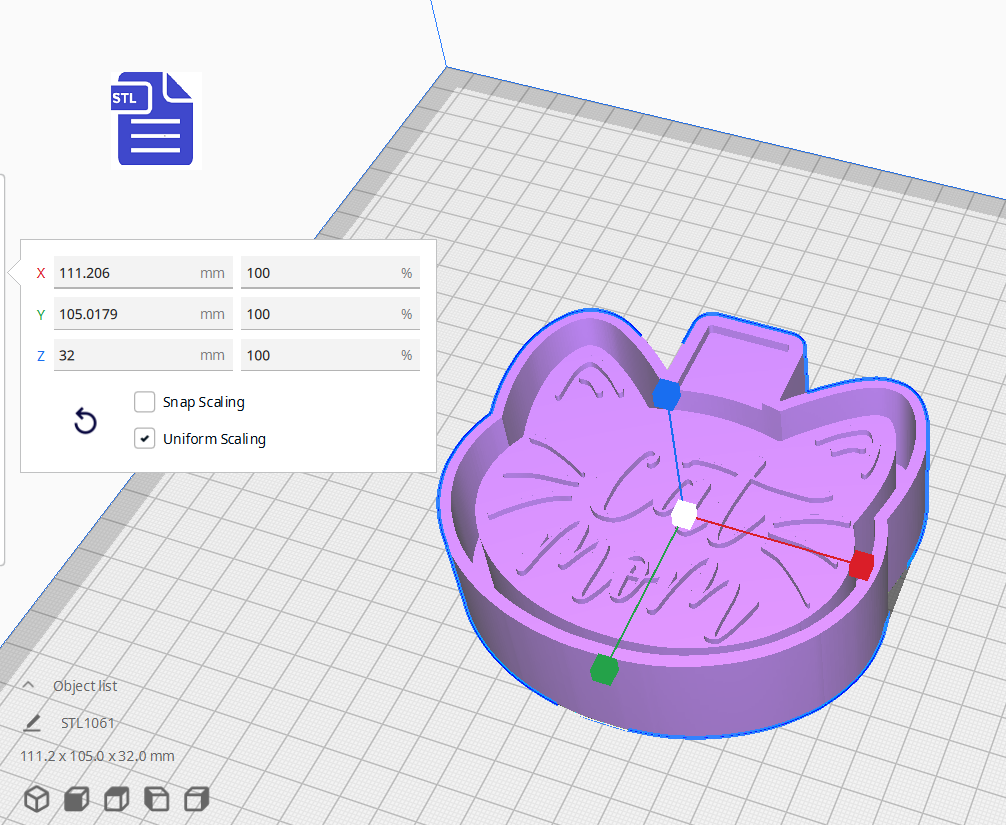Click the blue Z-axis scale handle
The height and width of the screenshot is (825, 1006).
click(x=665, y=394)
